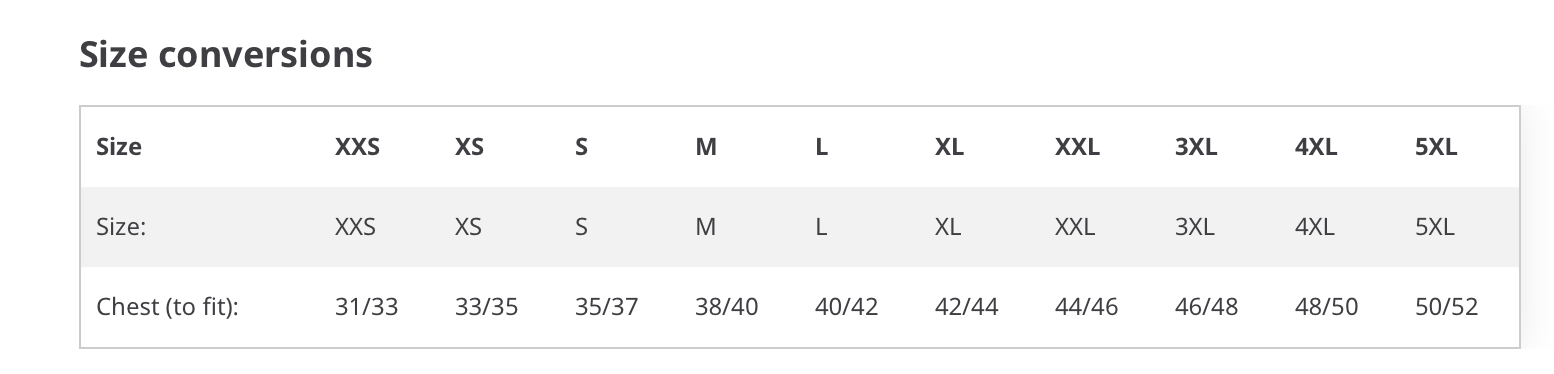Click the 35/37 chest cell

[x=606, y=307]
